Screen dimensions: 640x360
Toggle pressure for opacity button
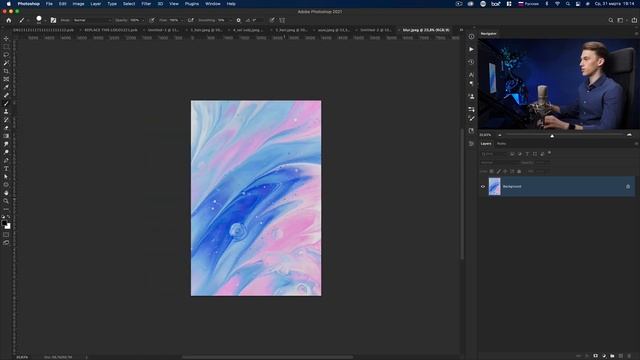coord(152,20)
